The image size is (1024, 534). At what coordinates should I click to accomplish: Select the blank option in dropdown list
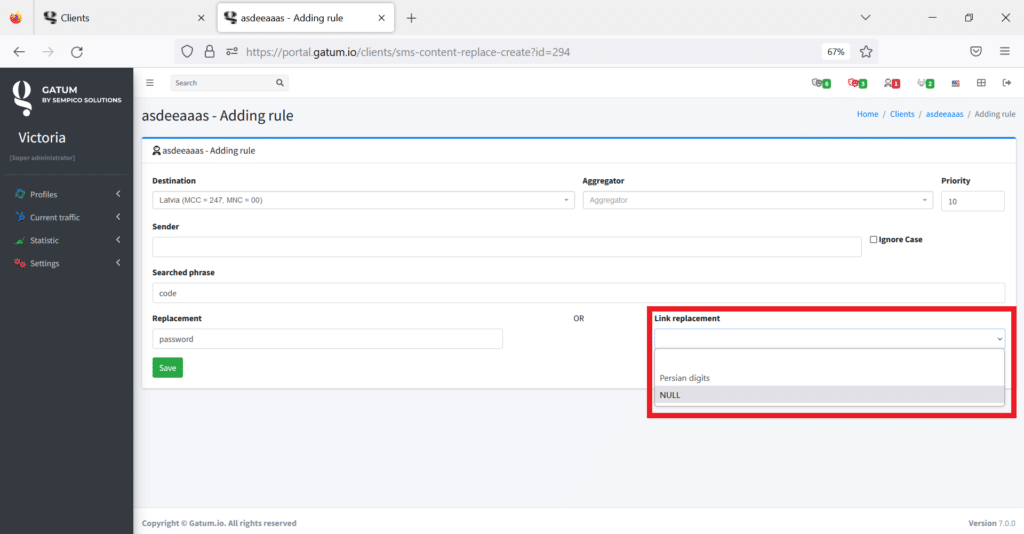[x=829, y=360]
